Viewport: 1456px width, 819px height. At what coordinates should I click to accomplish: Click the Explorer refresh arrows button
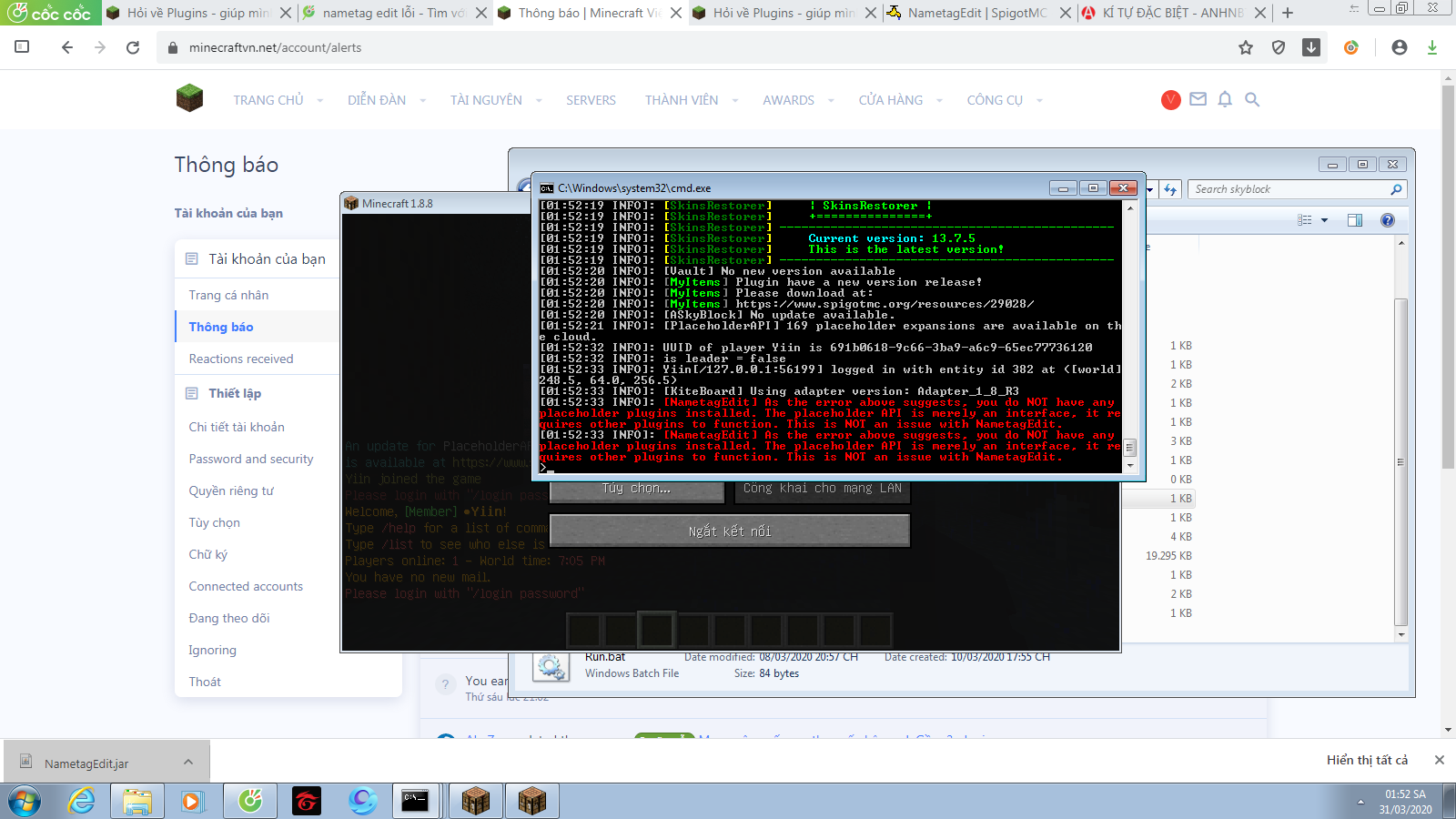(x=1170, y=189)
